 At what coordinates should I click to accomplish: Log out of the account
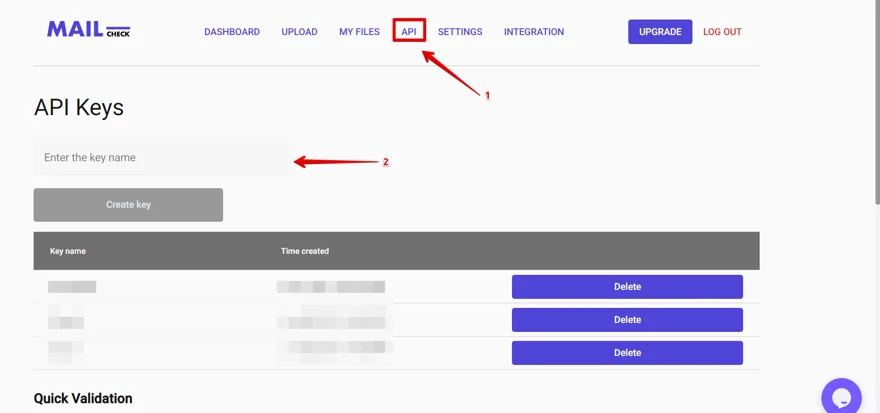pos(722,32)
